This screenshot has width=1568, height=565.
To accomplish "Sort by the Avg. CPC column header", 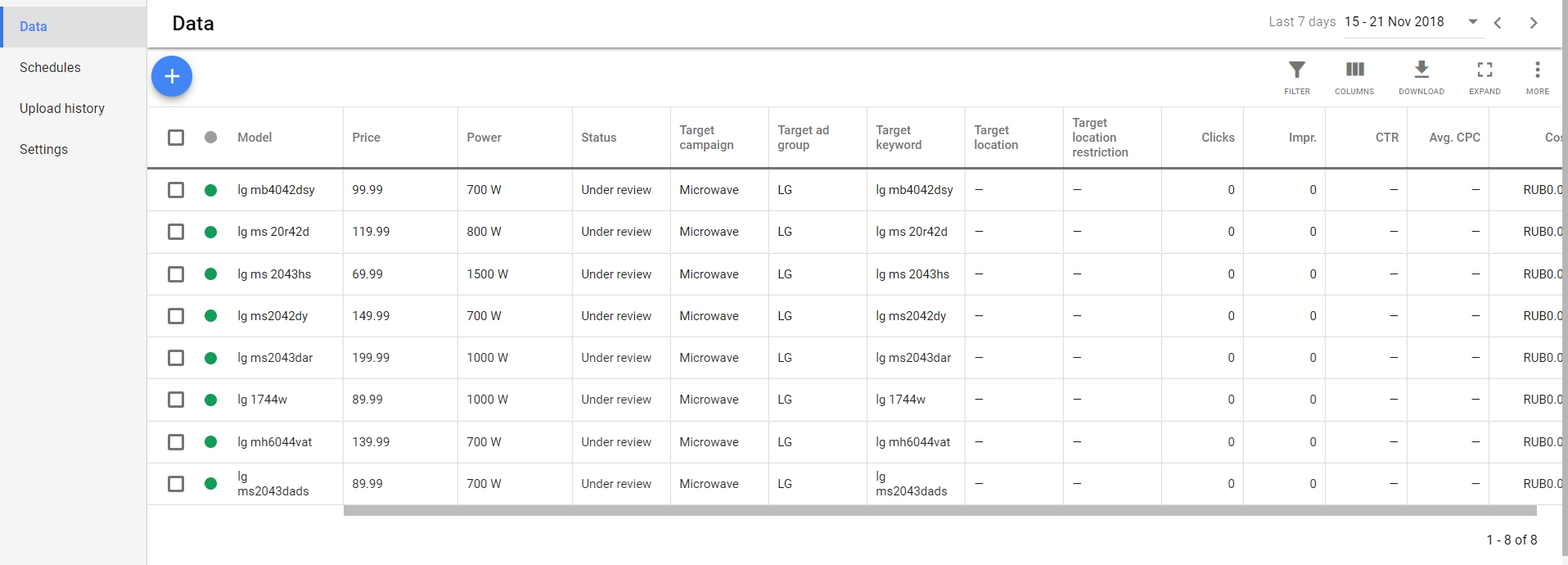I will 1454,138.
